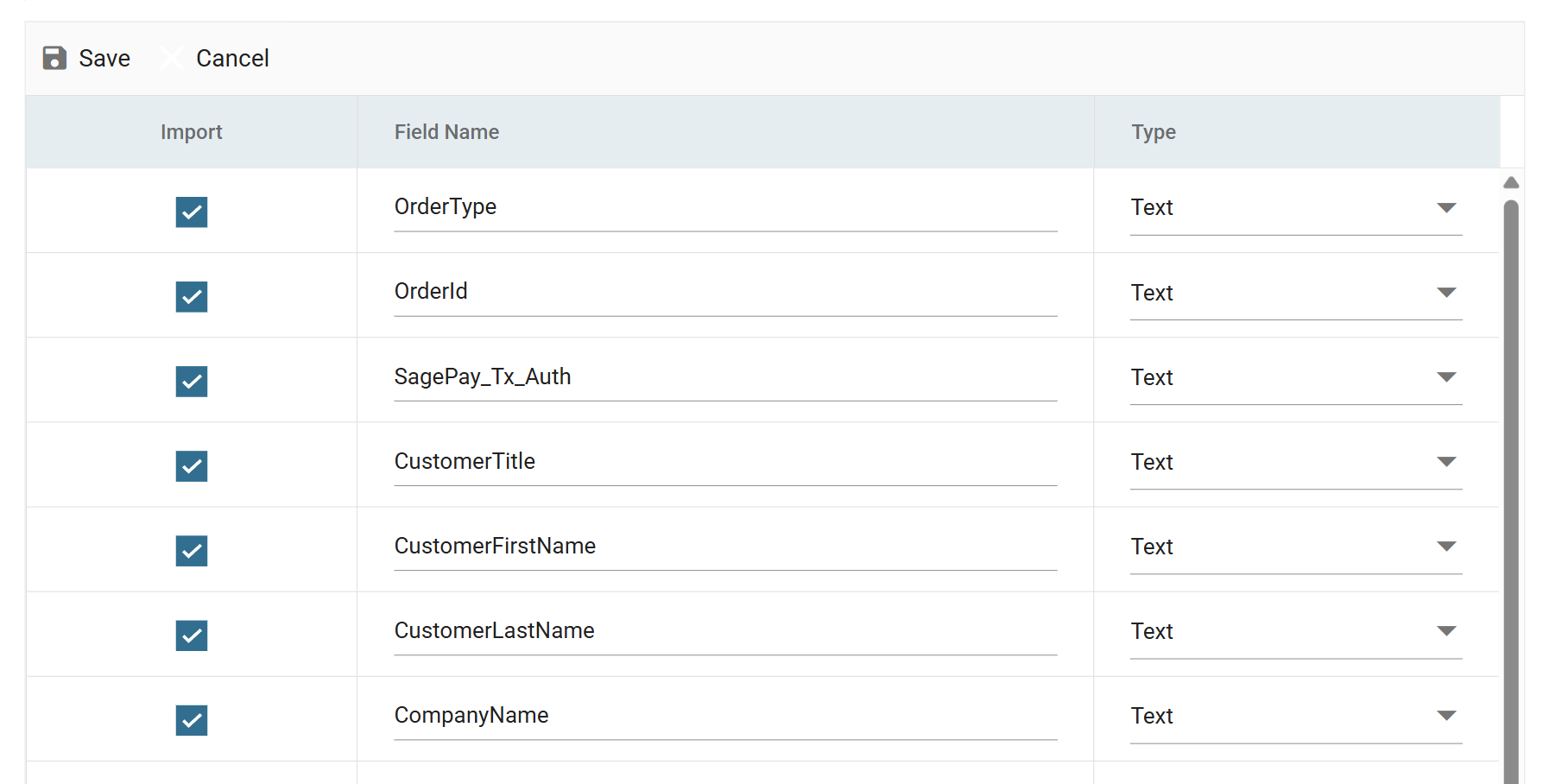Open Type selector for SagePay_Tx_Auth

point(1296,377)
